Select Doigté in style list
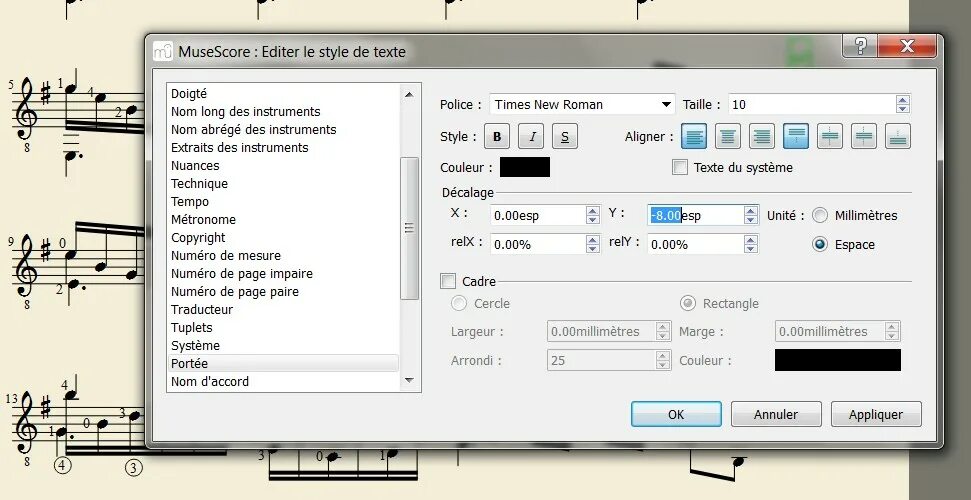 [284, 94]
